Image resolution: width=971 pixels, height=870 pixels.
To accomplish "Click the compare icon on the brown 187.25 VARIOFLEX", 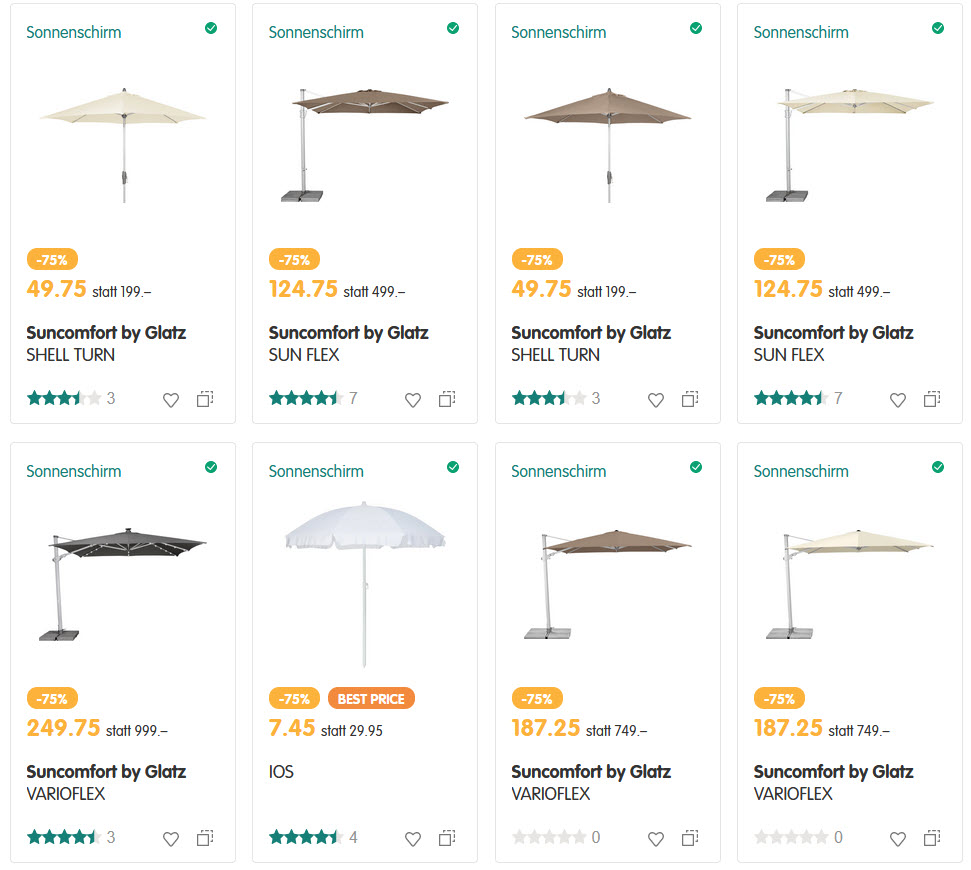I will pos(690,838).
